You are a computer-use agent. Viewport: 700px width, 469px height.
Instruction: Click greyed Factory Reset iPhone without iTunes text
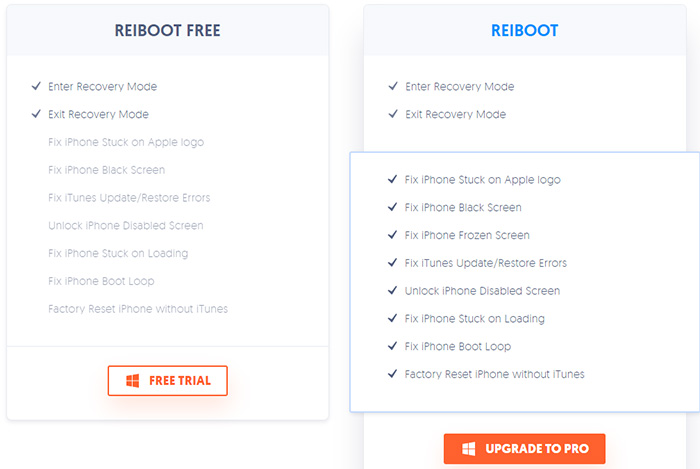pos(138,309)
